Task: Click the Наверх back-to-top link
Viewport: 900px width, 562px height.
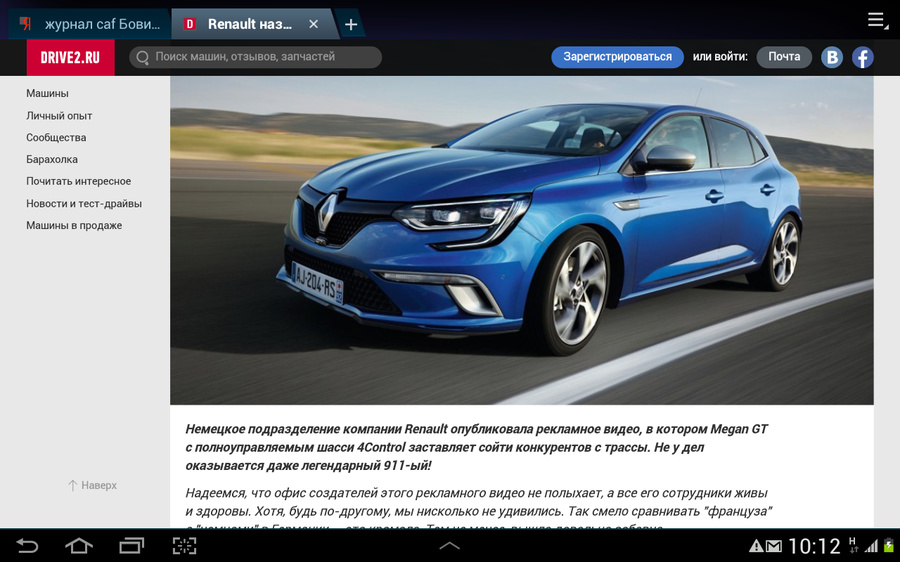Action: (92, 485)
